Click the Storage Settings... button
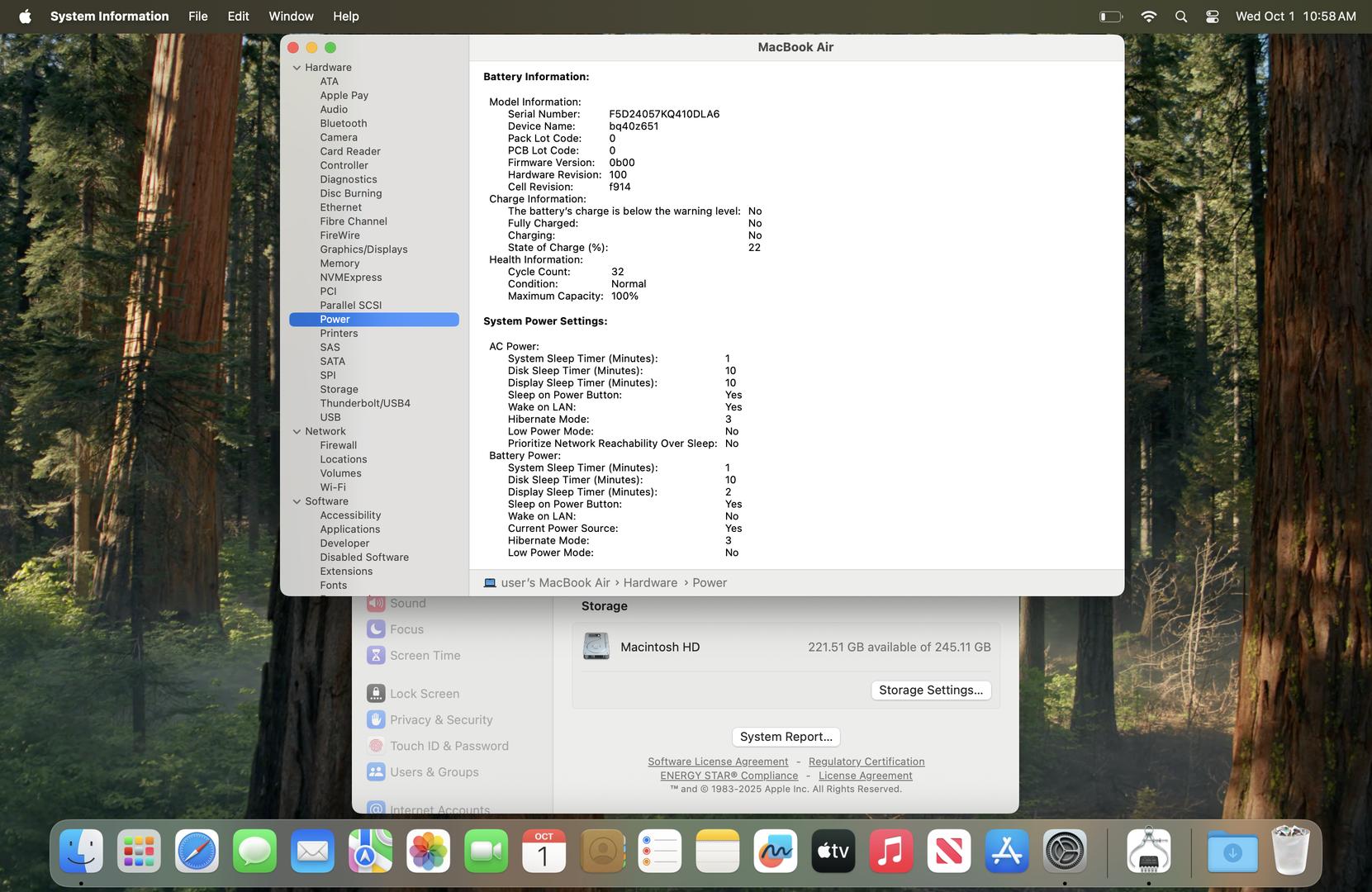Screen dimensions: 1372x892 [930, 690]
